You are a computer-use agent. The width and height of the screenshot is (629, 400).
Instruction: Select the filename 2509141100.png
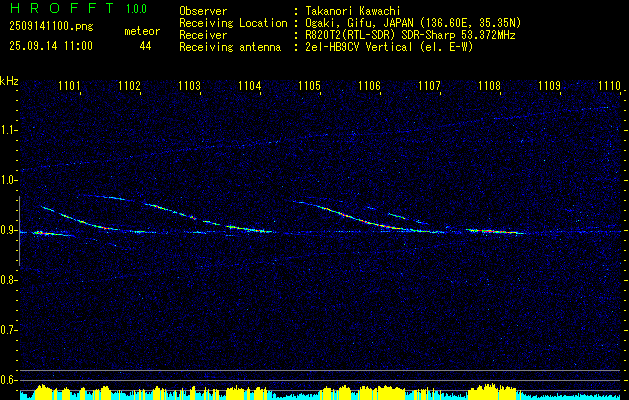point(51,26)
